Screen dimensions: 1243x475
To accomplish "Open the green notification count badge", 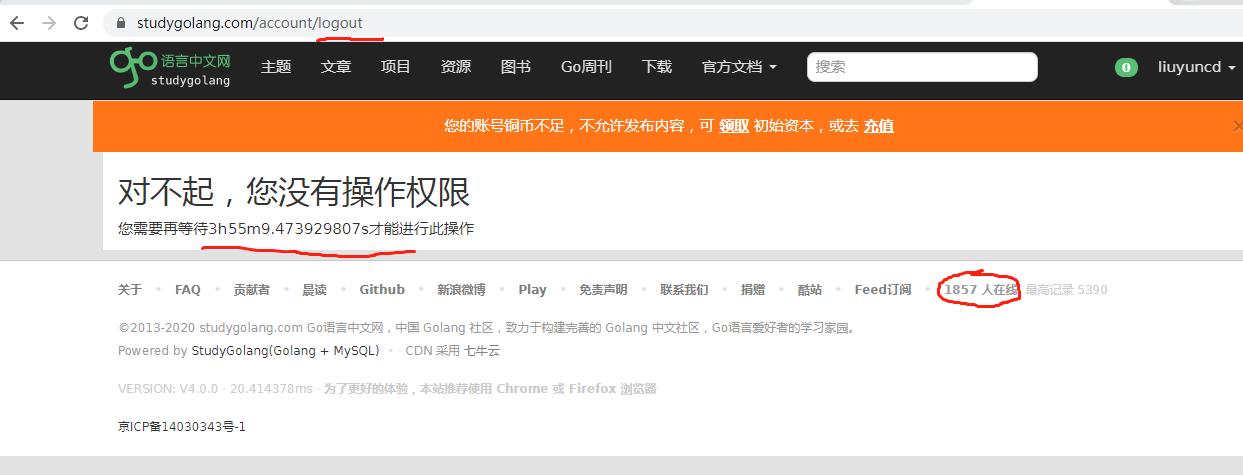I will (x=1126, y=67).
